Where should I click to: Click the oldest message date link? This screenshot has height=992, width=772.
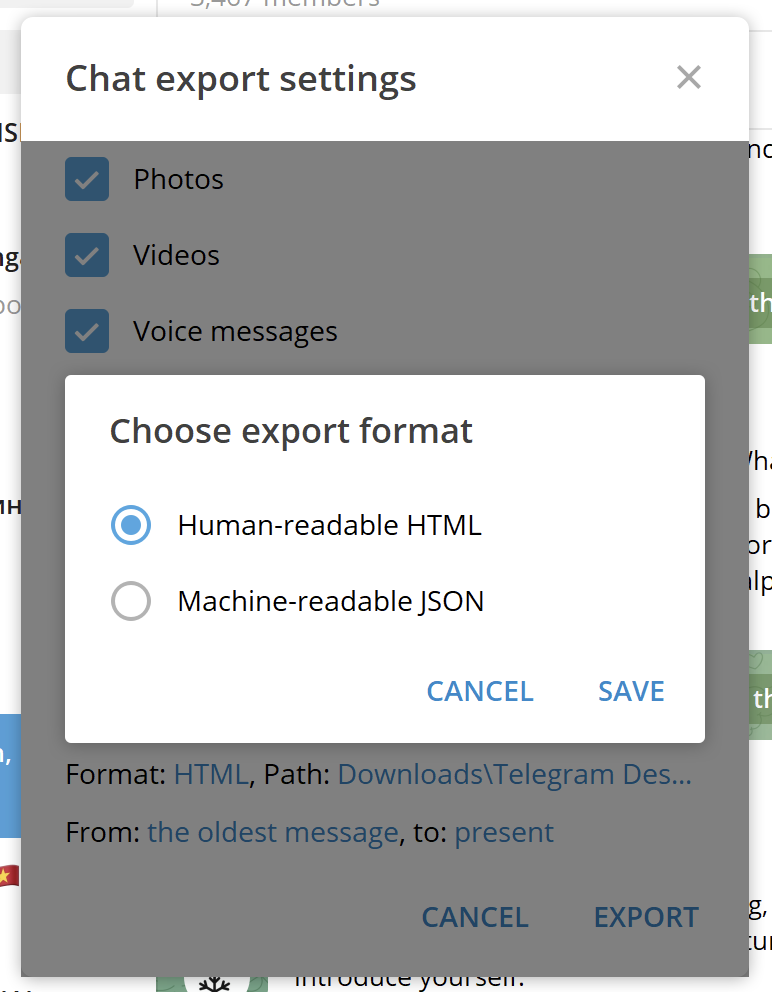pos(273,833)
